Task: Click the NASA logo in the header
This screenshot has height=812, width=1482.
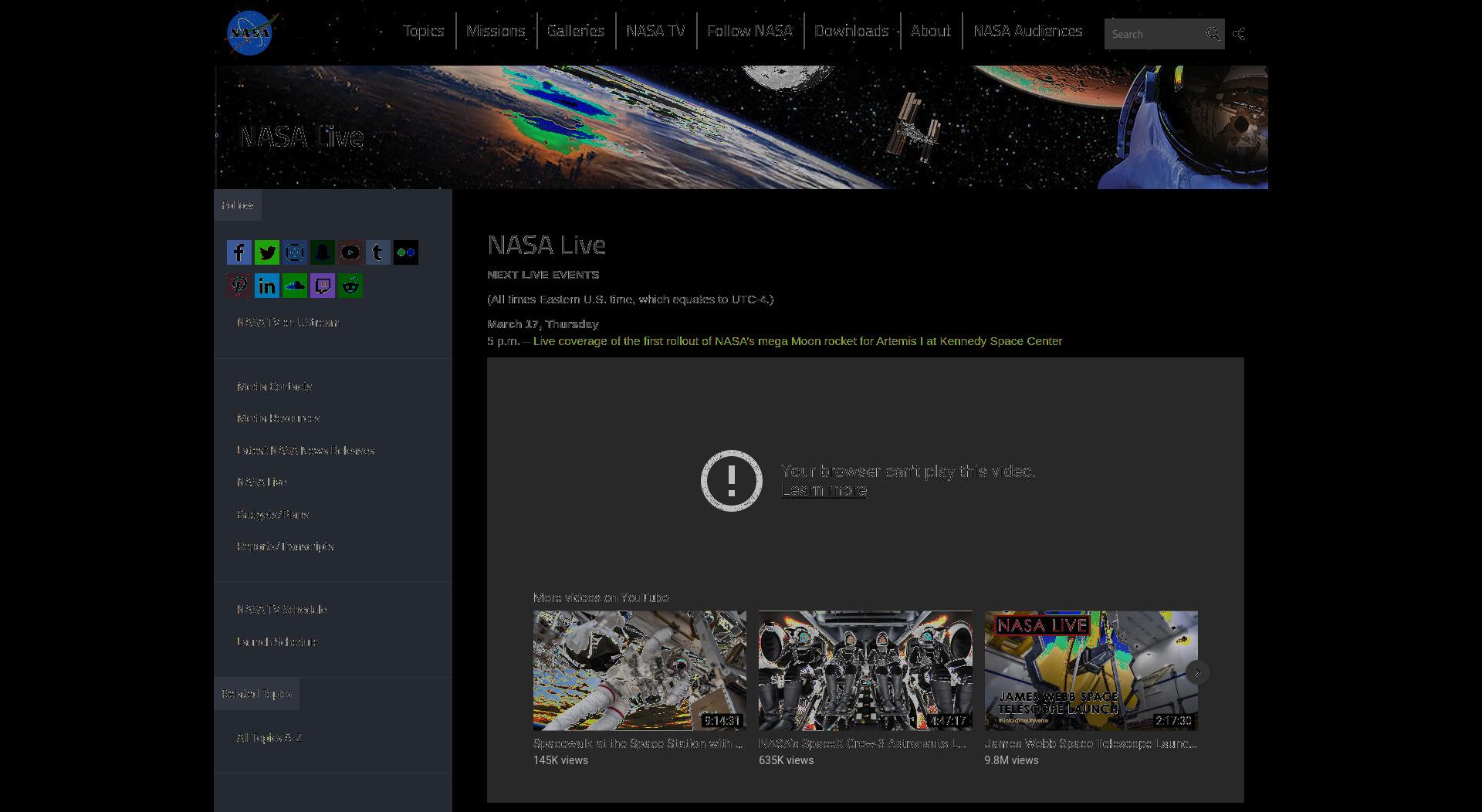Action: pyautogui.click(x=250, y=33)
